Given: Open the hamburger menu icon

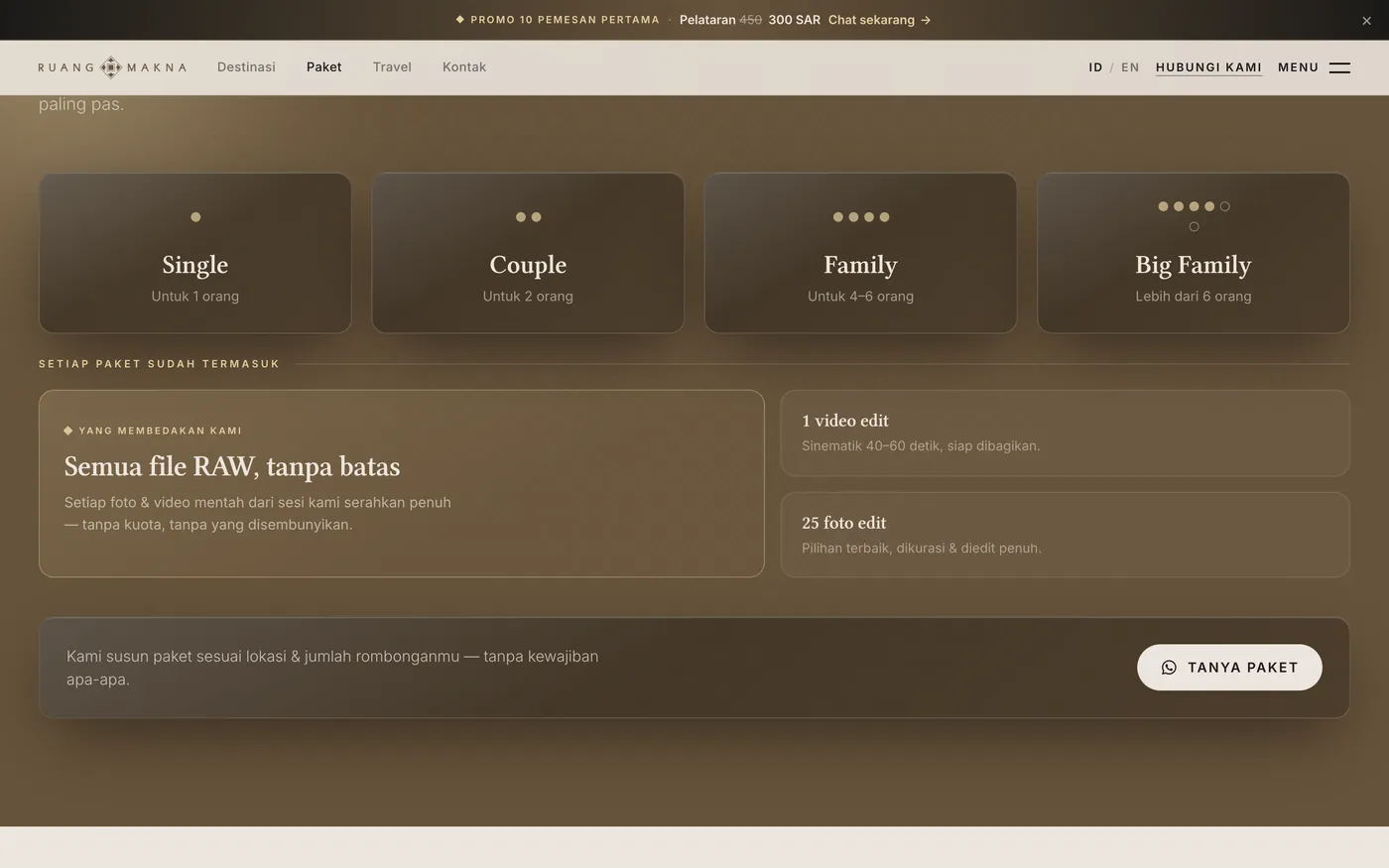Looking at the screenshot, I should pyautogui.click(x=1339, y=67).
